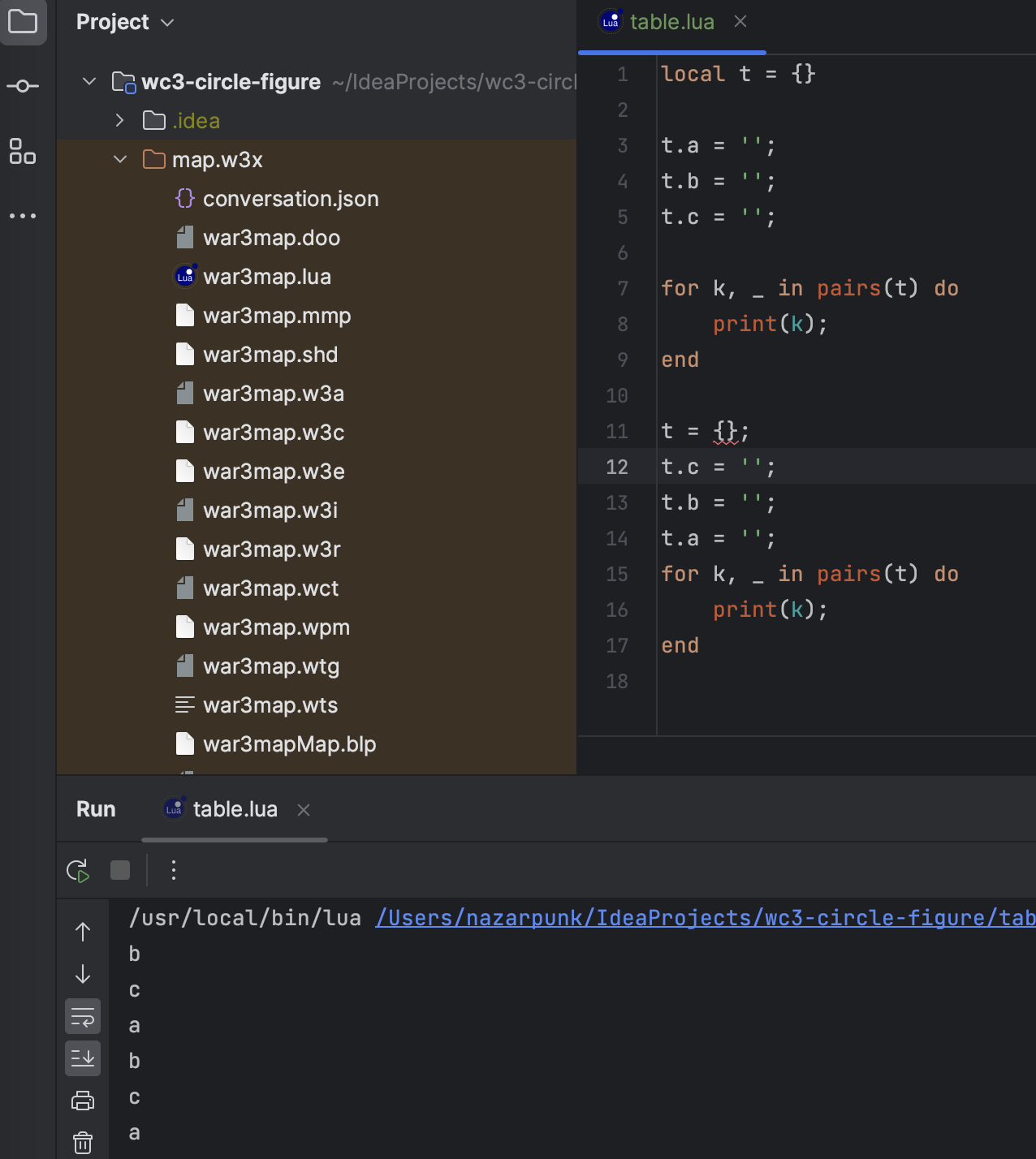This screenshot has width=1036, height=1159.
Task: Select the table.lua editor tab
Action: tap(671, 22)
